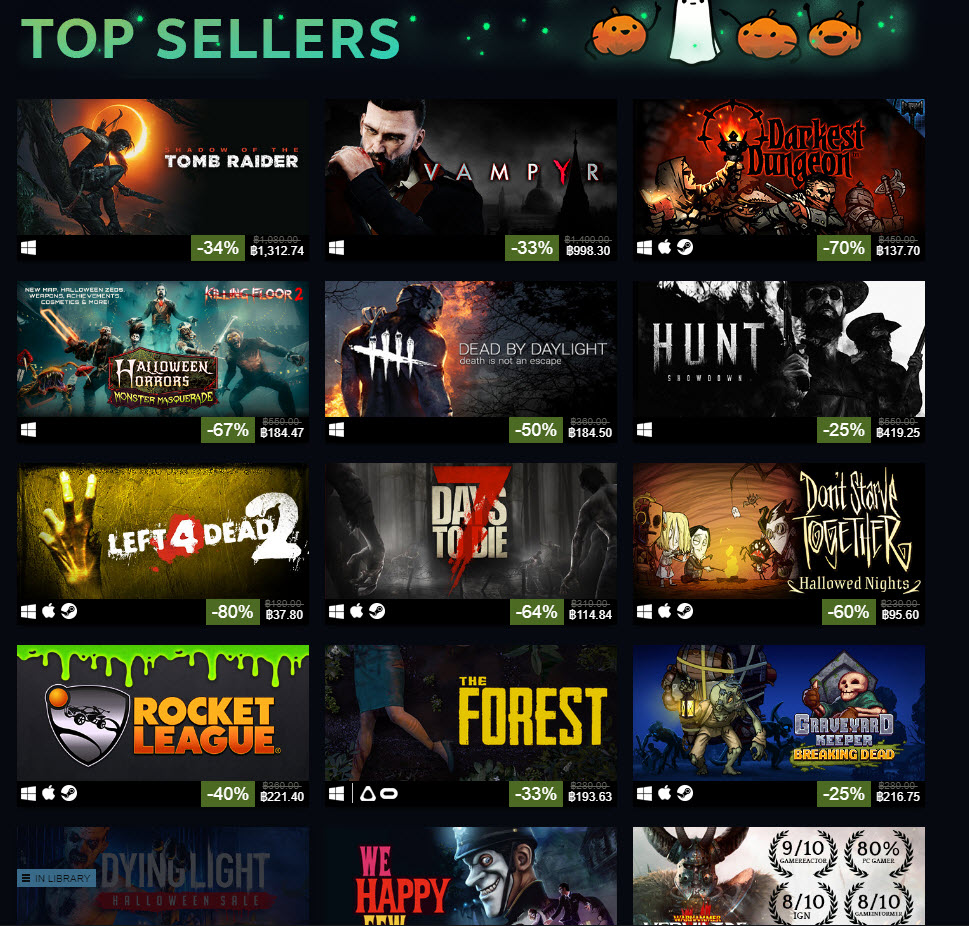Click the ฿193.63 price for The Forest
This screenshot has width=969, height=926.
tap(590, 797)
